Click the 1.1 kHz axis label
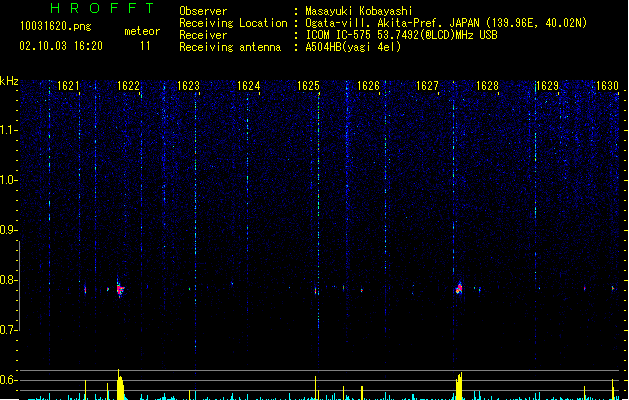Viewport: 629px width, 400px height. click(x=8, y=130)
